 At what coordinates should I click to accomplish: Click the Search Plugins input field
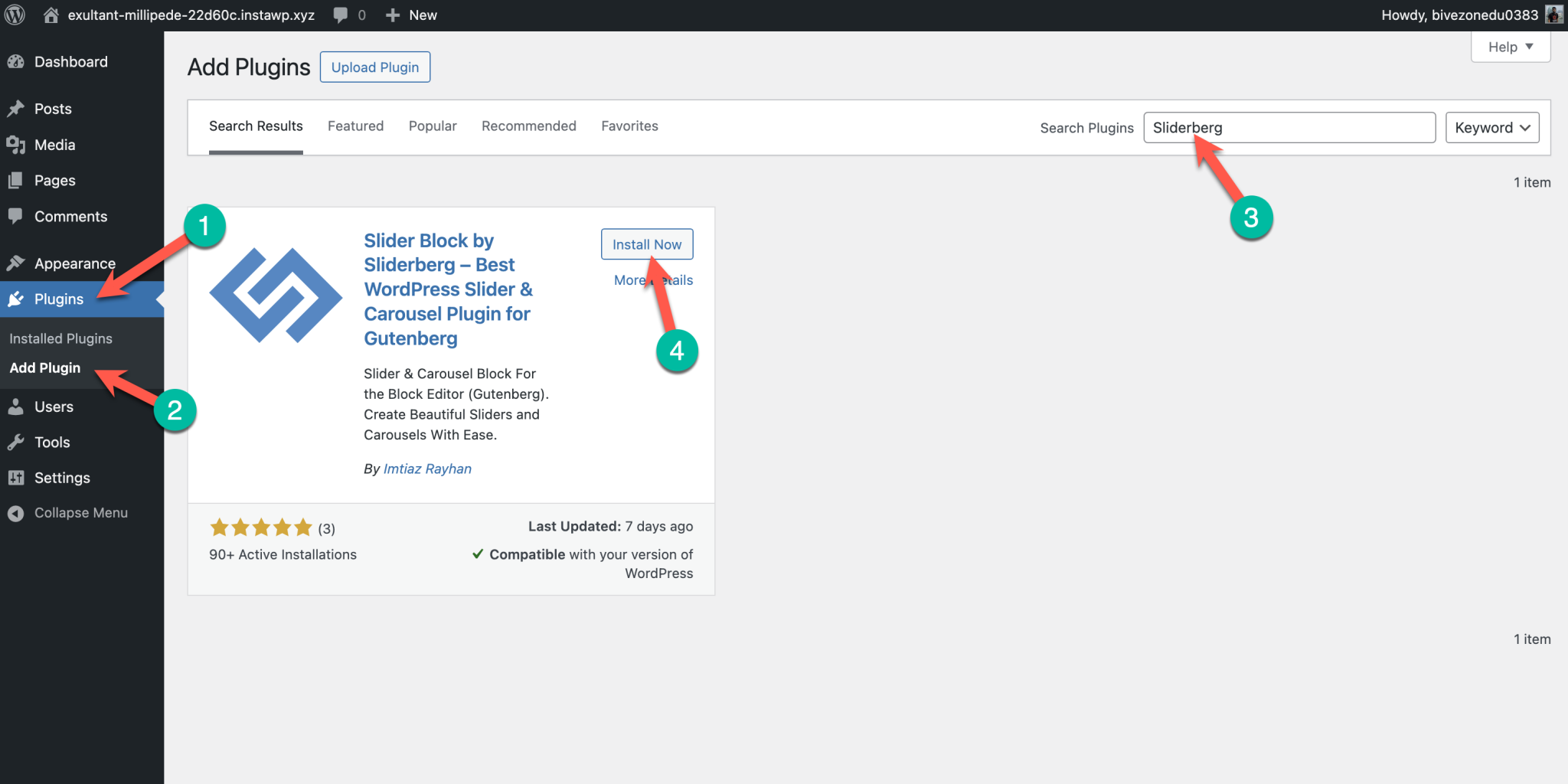1289,127
